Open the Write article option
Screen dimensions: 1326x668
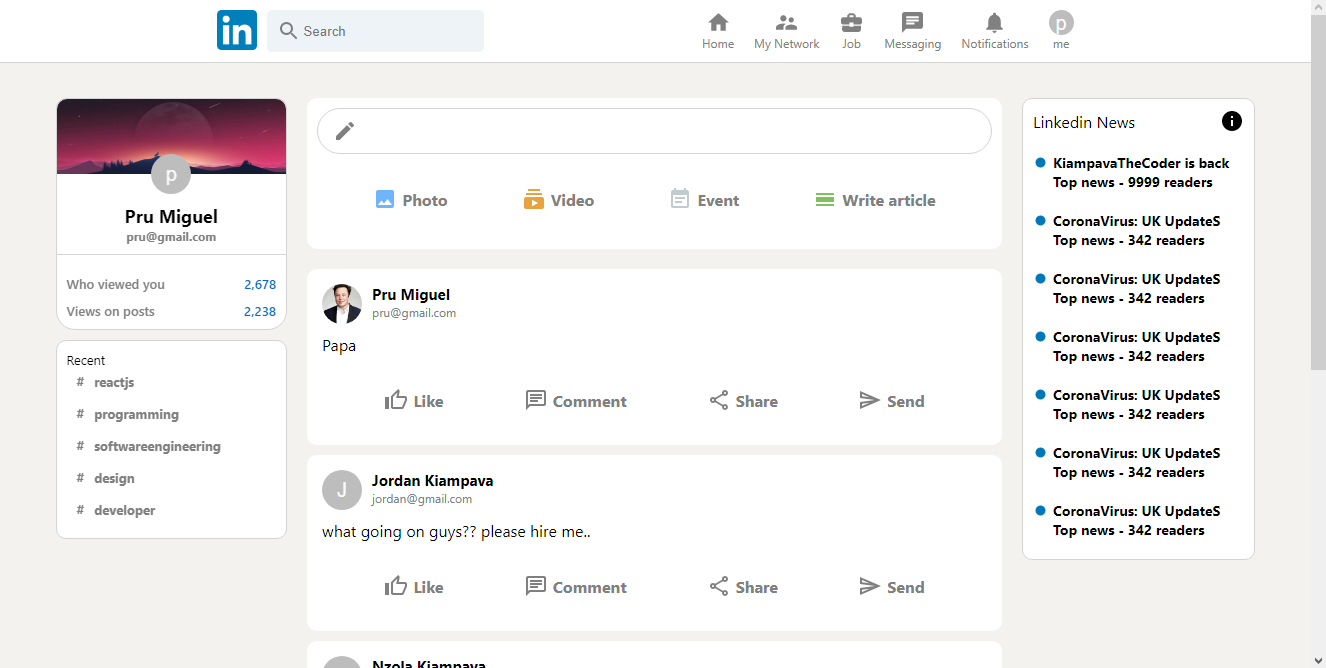(875, 200)
